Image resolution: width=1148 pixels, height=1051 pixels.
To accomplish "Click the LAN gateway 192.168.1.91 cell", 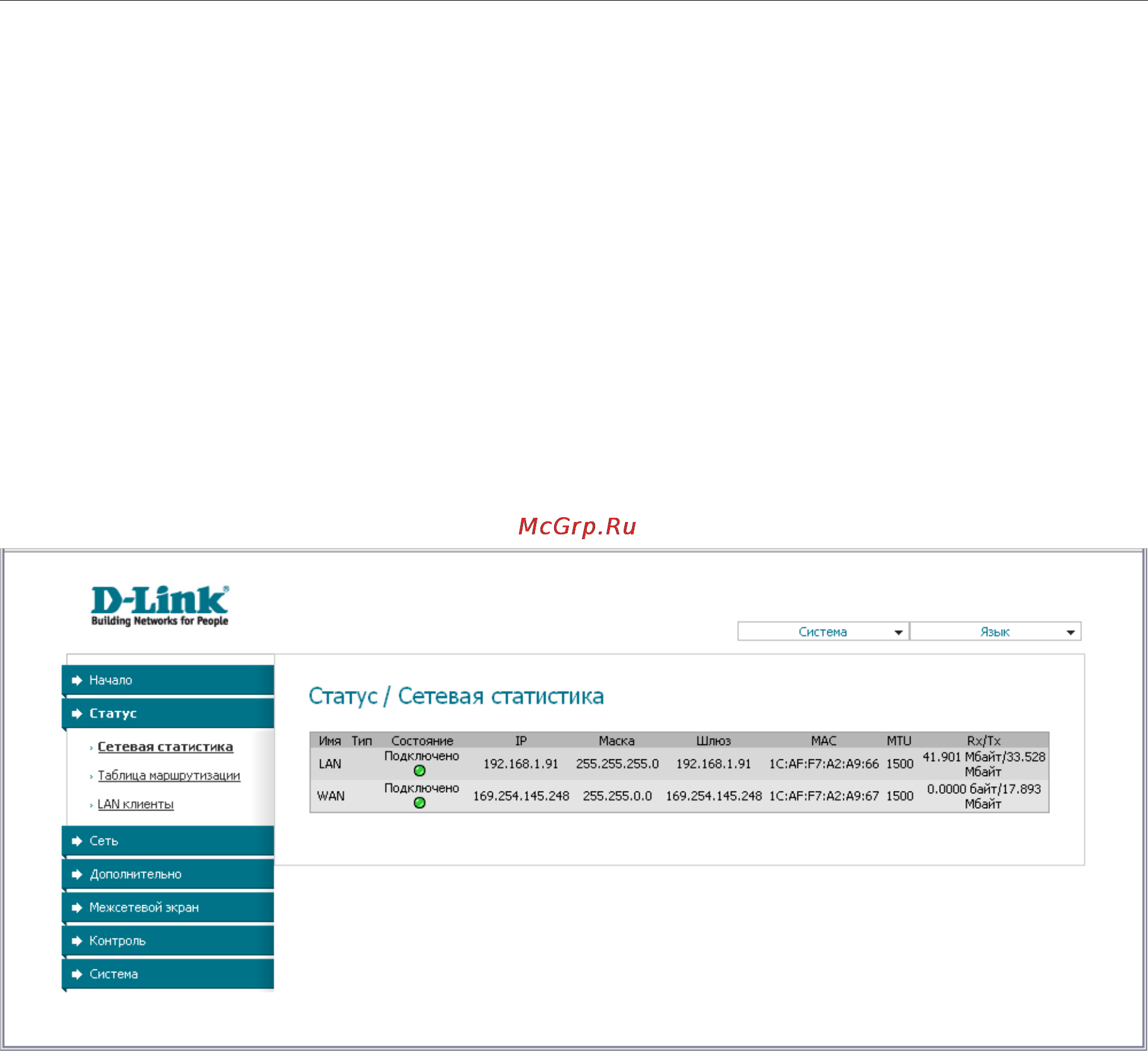I will (714, 764).
